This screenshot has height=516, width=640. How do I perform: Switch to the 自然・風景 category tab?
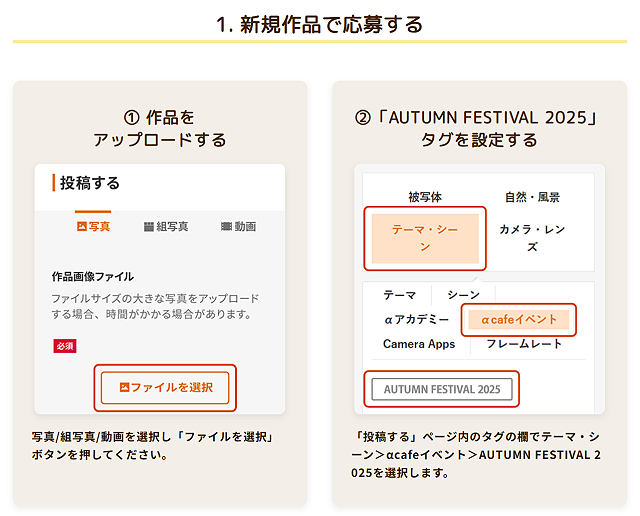(532, 197)
